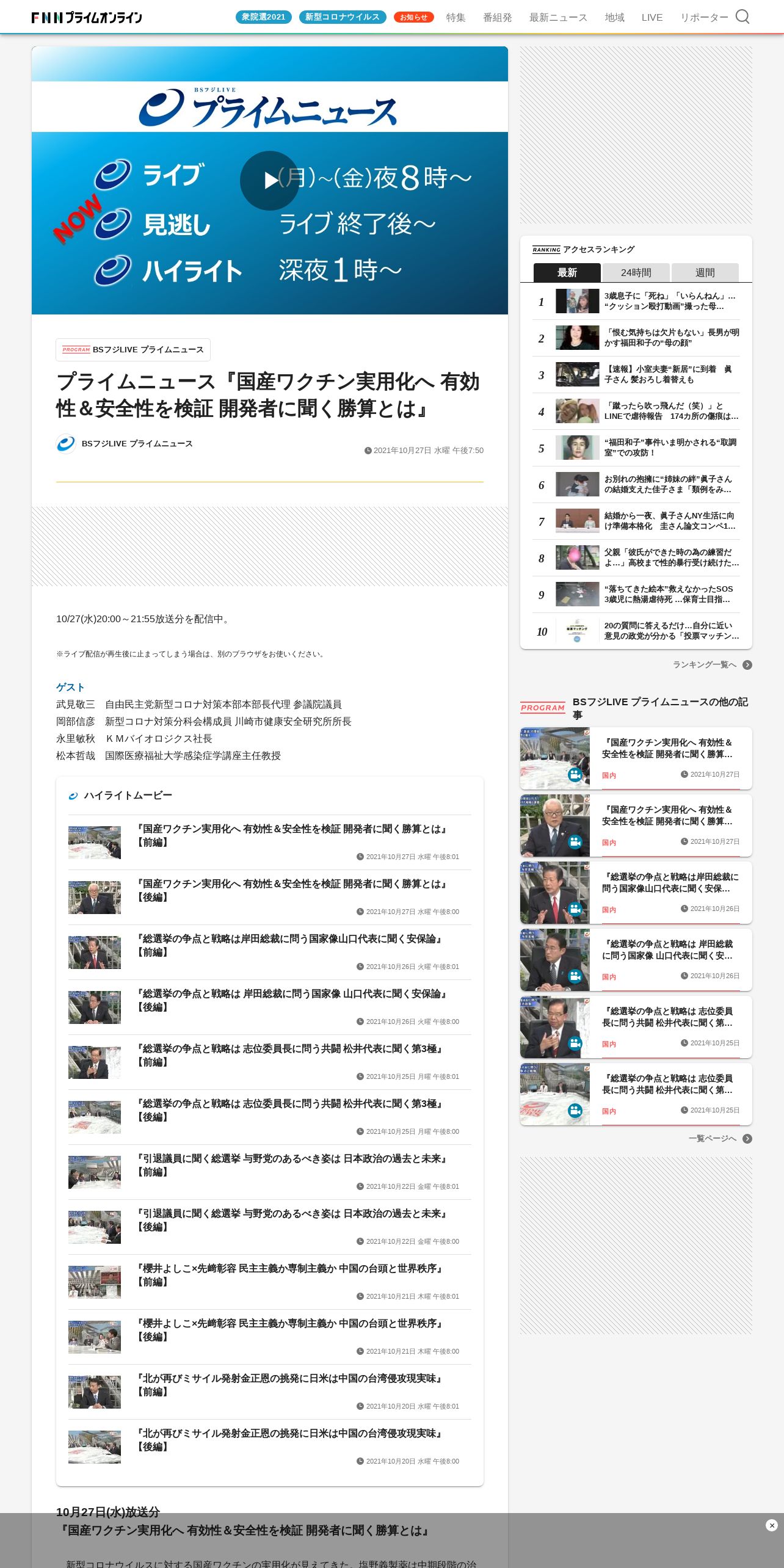Open highlight 櫻井よしこ×先崎彰容【前編】

click(x=269, y=1282)
